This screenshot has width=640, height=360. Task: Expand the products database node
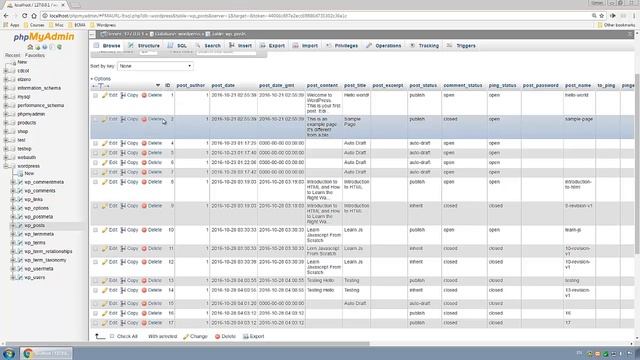pyautogui.click(x=6, y=123)
